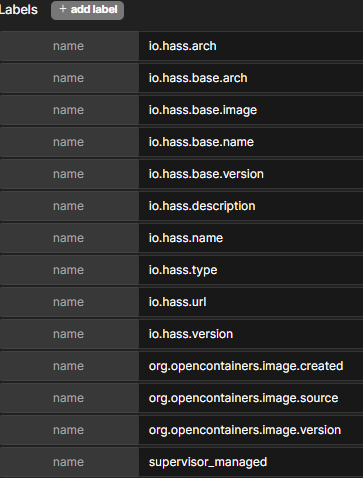The image size is (363, 478).
Task: Edit the io.hass.base.image label name
Action: pos(251,110)
